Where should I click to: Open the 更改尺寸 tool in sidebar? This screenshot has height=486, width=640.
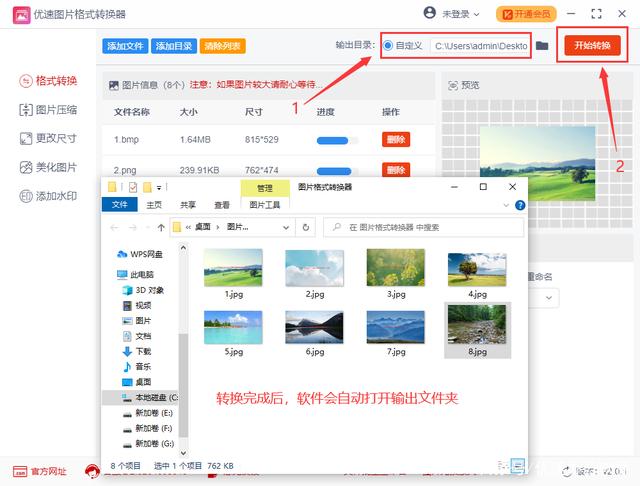pos(48,138)
